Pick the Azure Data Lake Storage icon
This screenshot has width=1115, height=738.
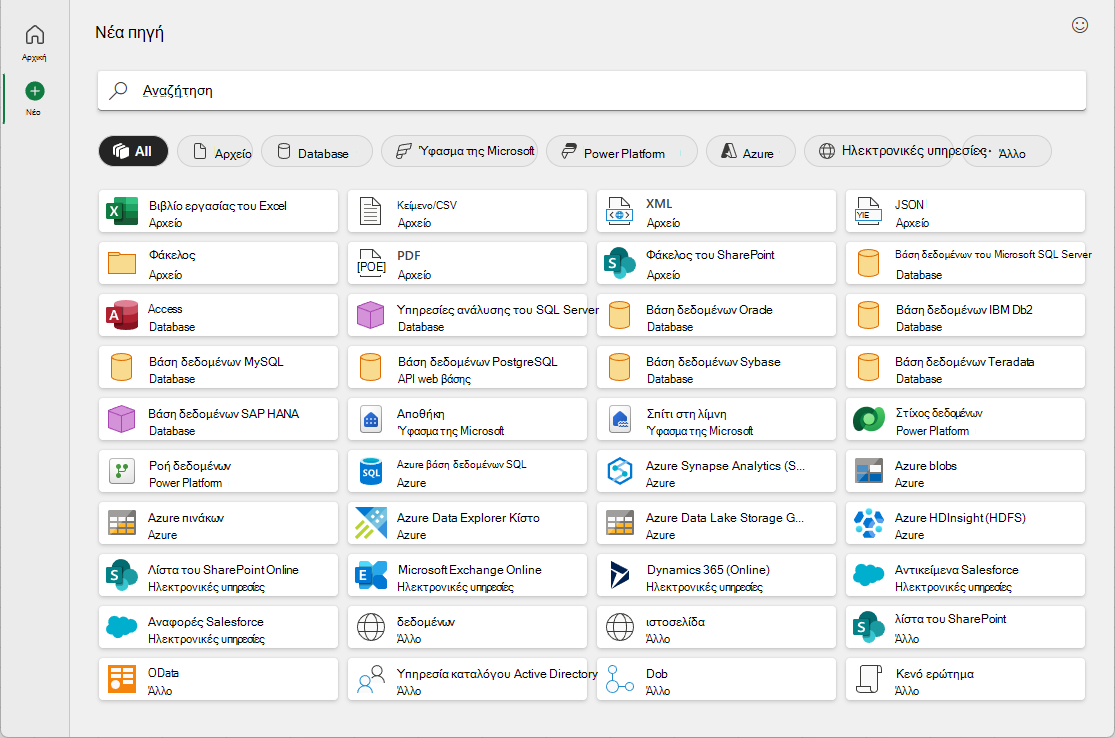pyautogui.click(x=619, y=523)
